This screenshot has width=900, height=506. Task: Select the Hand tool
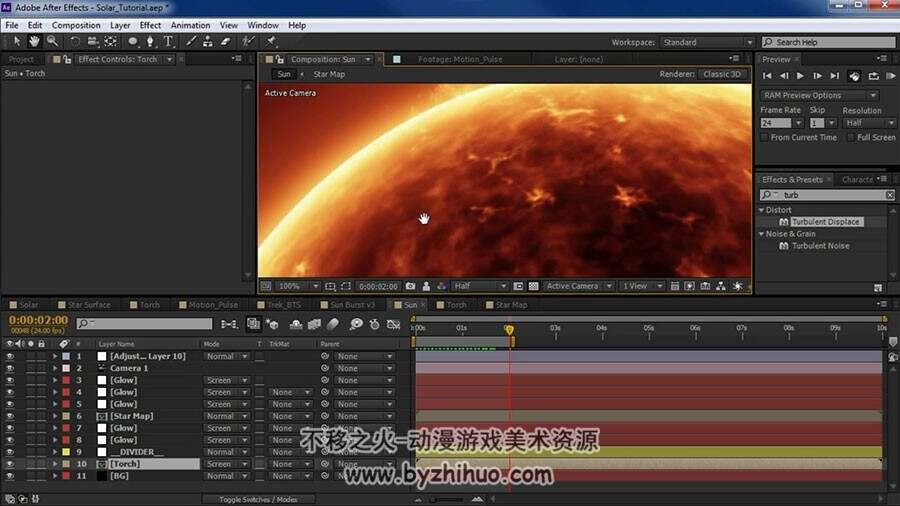34,41
